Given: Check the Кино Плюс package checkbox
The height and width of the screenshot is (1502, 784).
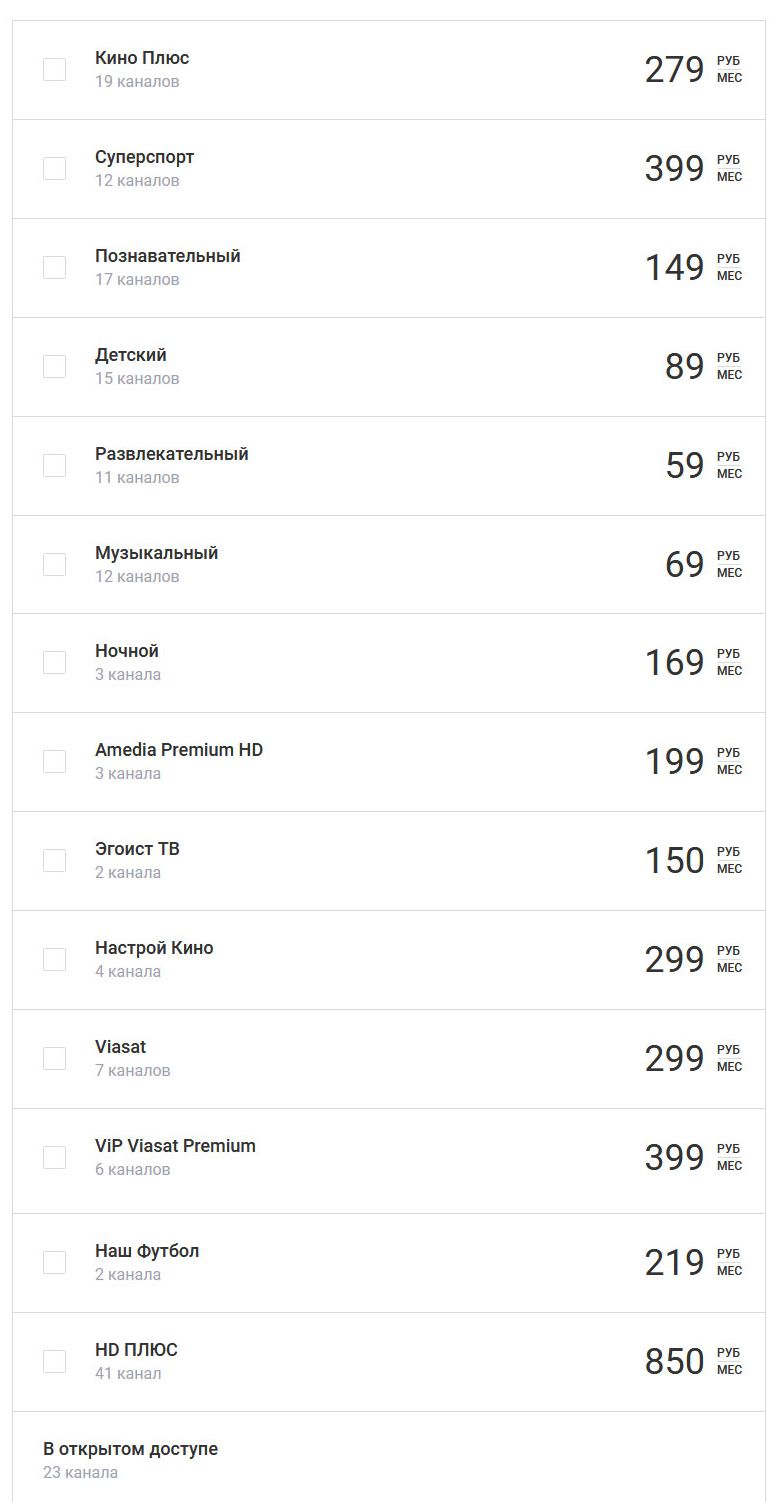Looking at the screenshot, I should click(54, 69).
